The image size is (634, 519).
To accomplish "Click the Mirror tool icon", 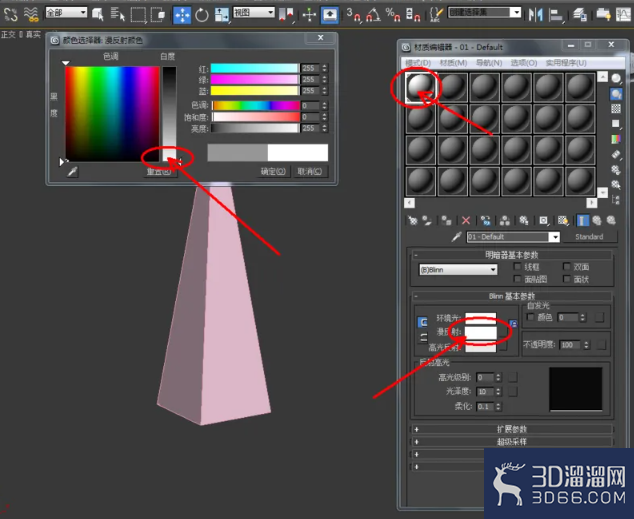I will click(x=536, y=15).
